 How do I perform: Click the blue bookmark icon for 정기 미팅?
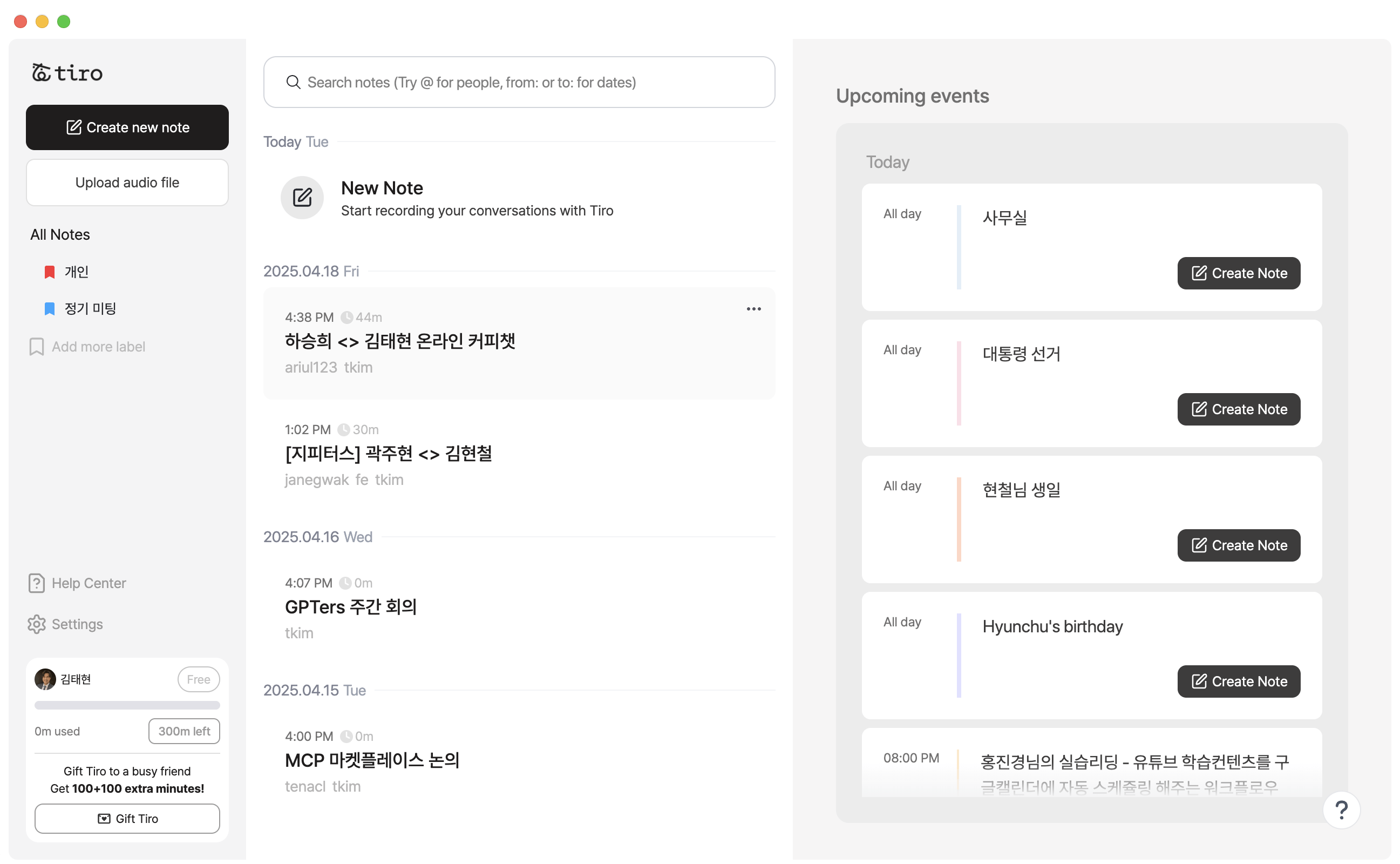[50, 308]
